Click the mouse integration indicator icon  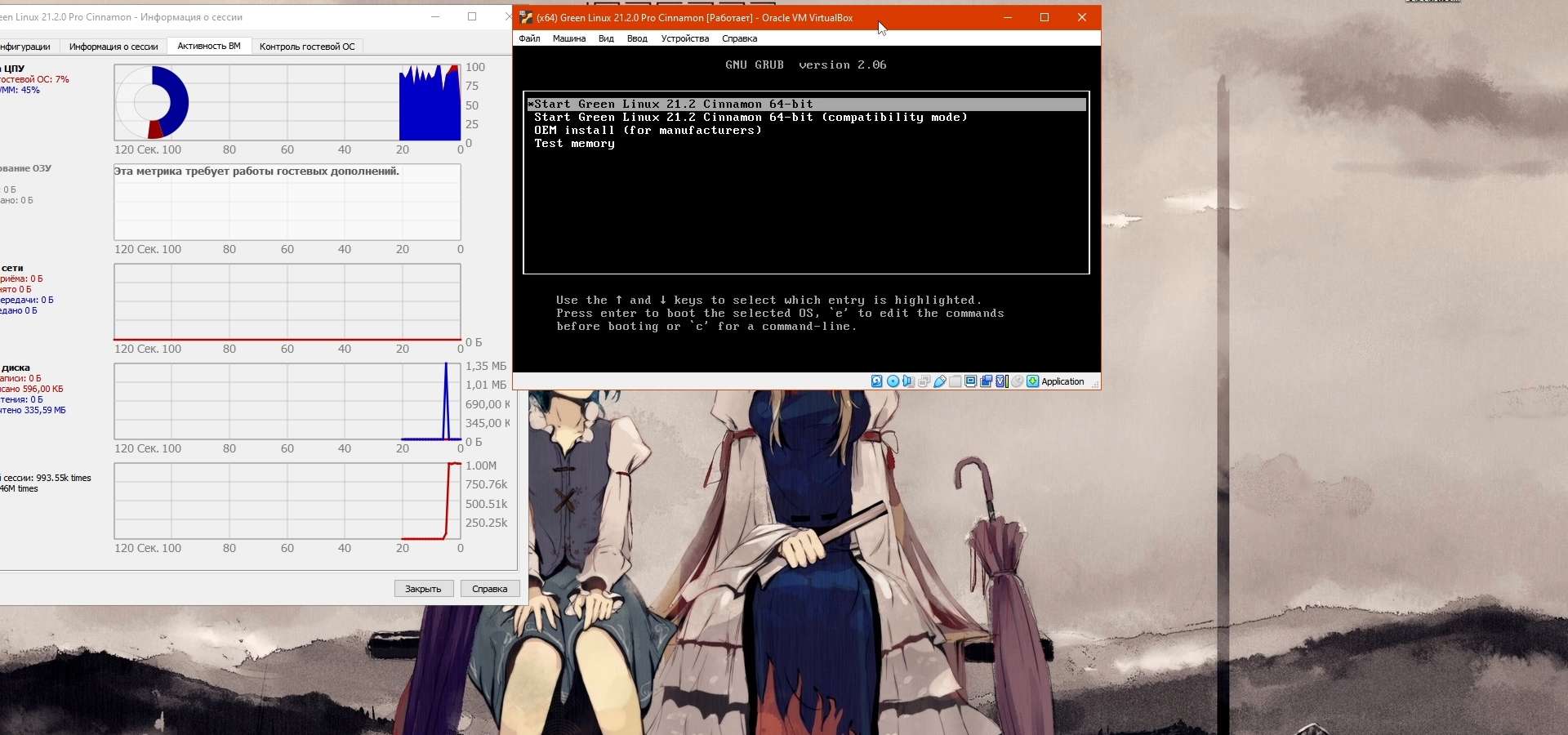tap(1017, 381)
